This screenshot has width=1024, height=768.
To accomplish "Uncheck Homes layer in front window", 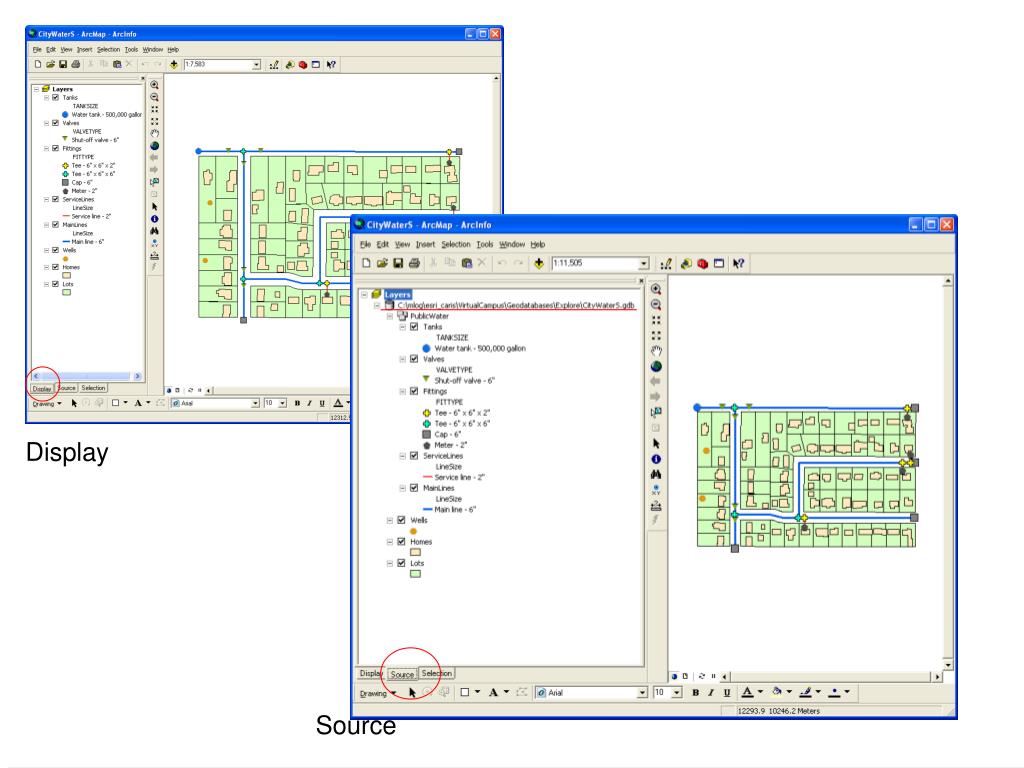I will [x=402, y=541].
